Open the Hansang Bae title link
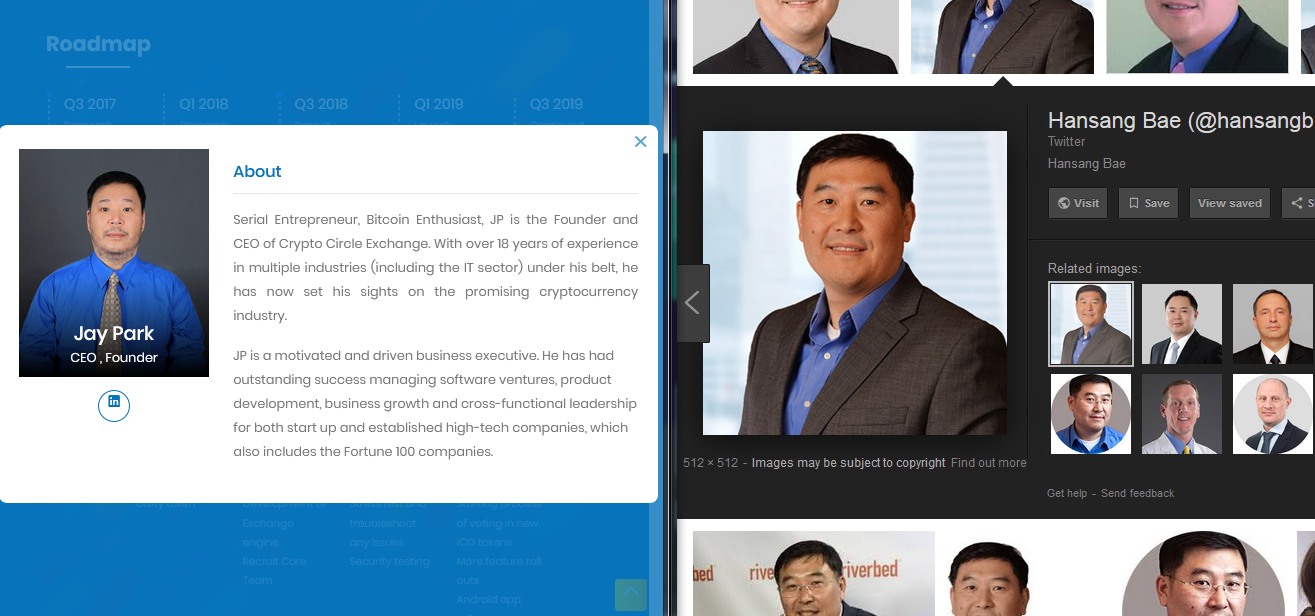 point(1180,121)
